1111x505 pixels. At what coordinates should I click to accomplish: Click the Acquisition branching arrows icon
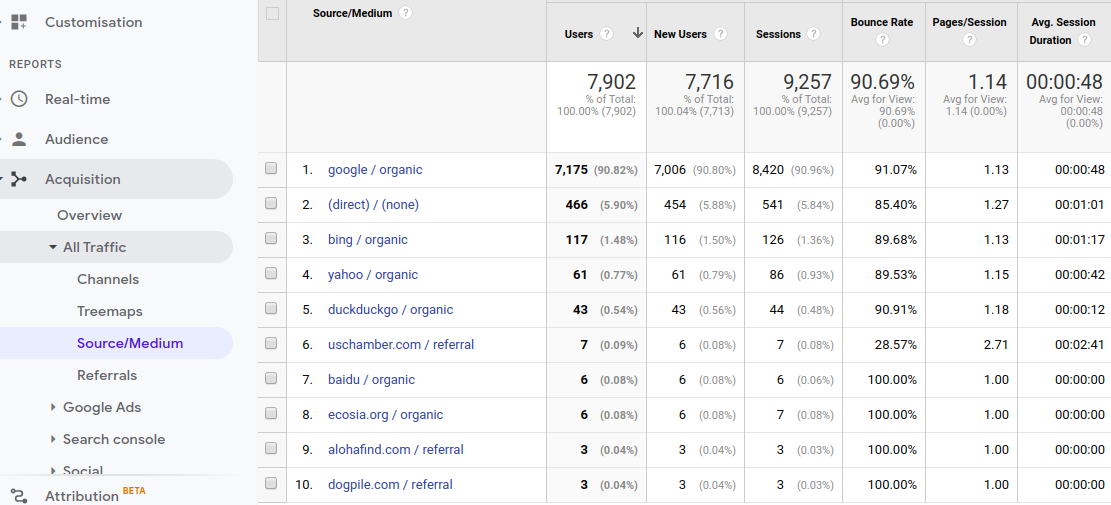click(19, 179)
